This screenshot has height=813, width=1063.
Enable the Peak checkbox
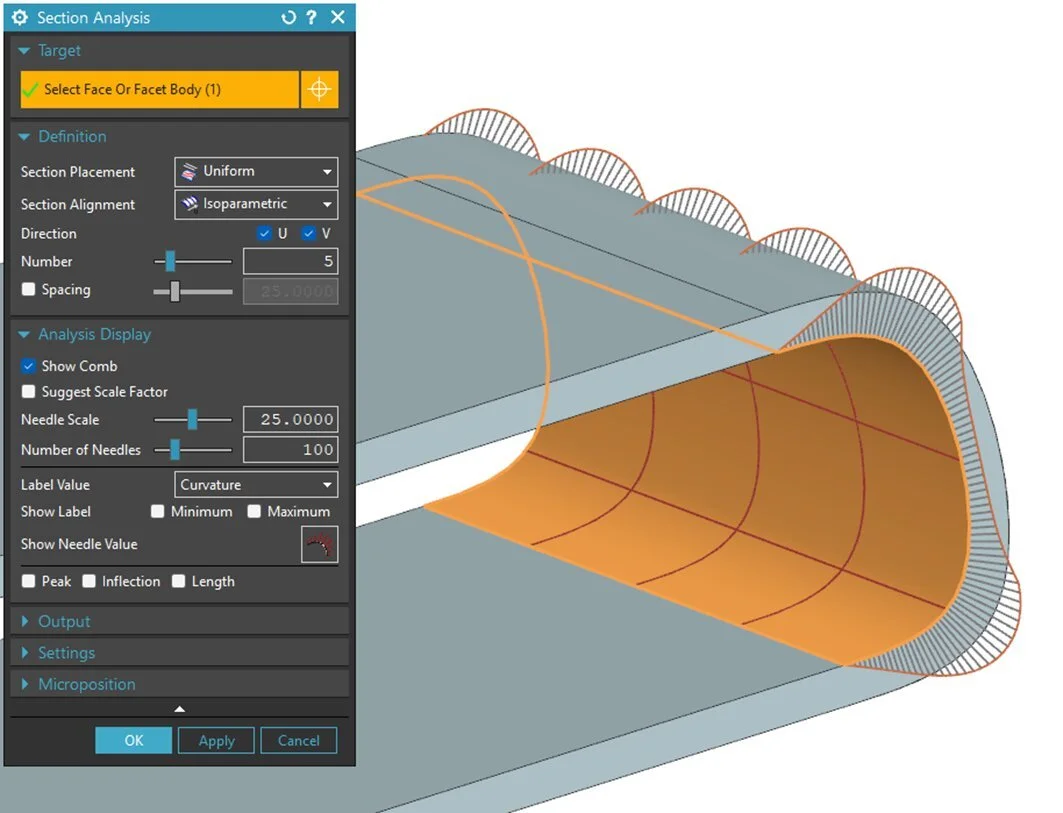tap(28, 581)
